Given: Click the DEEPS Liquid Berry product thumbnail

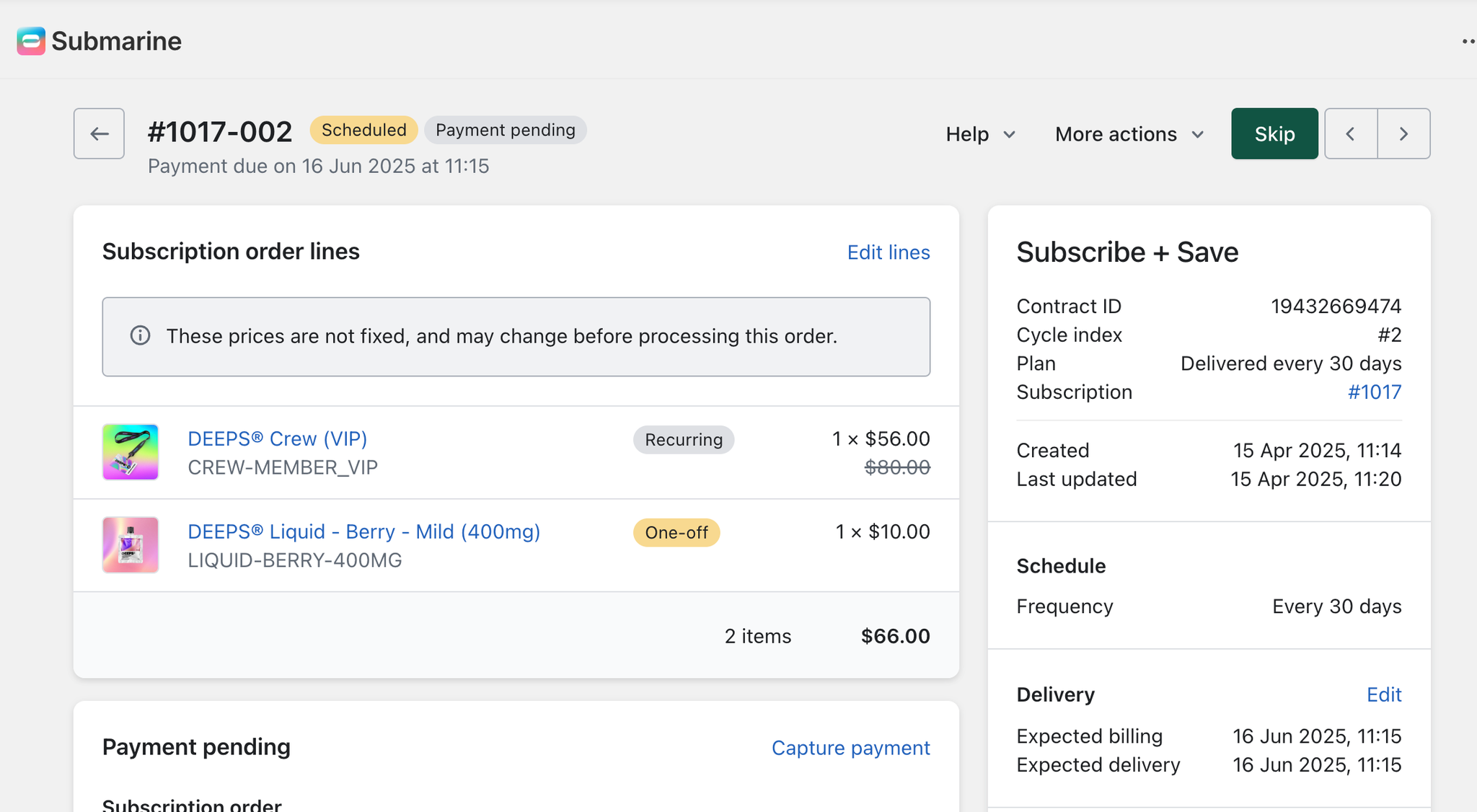Looking at the screenshot, I should 131,545.
